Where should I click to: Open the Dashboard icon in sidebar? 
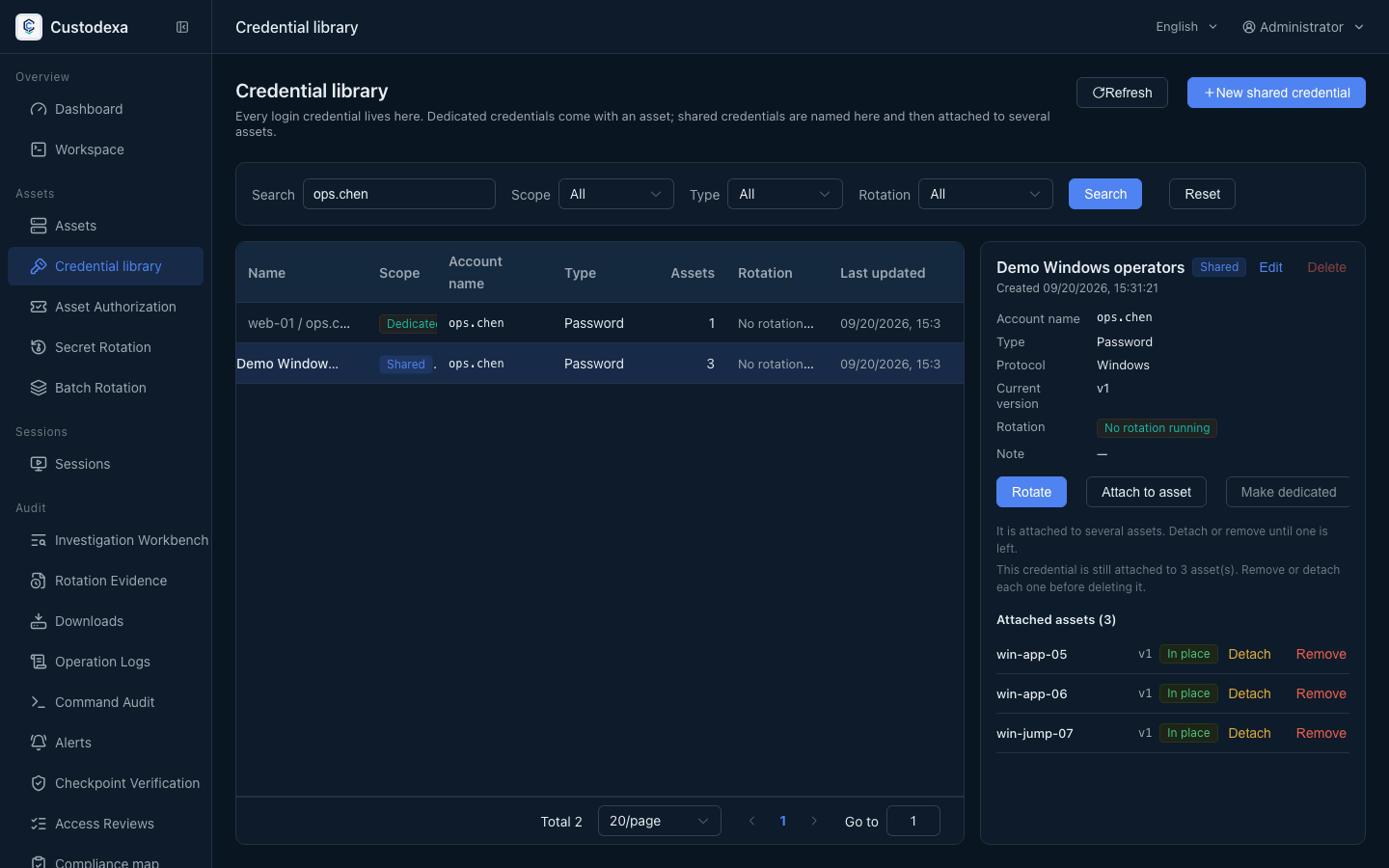pos(39,109)
